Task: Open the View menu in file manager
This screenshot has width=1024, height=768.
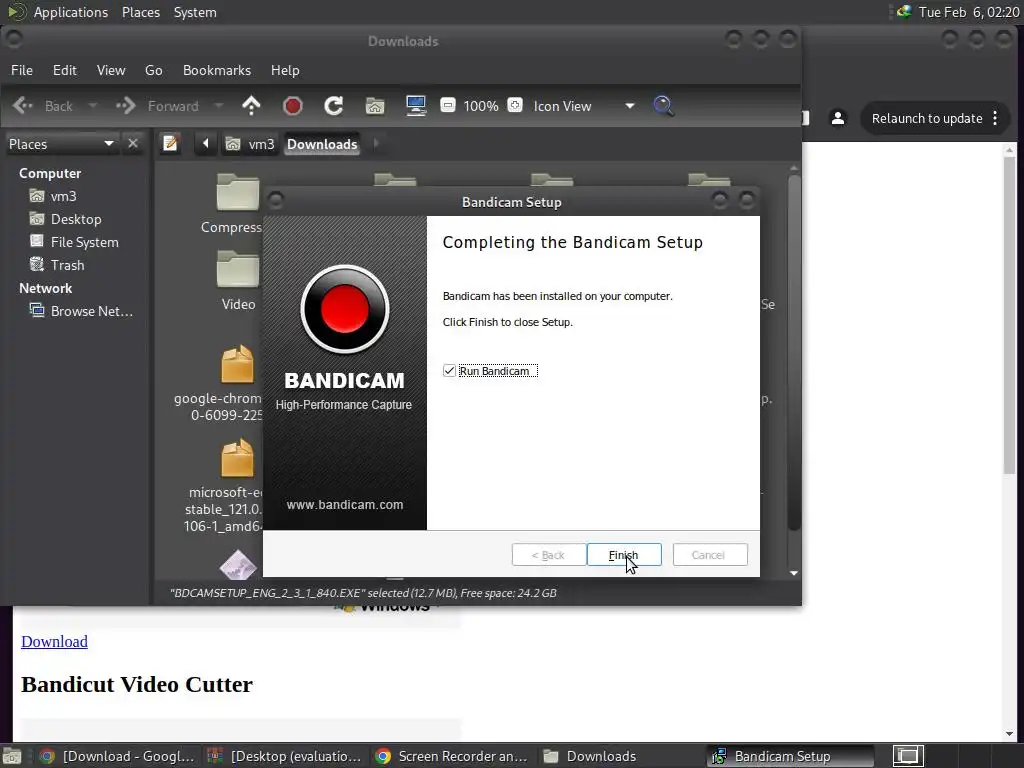Action: tap(111, 70)
